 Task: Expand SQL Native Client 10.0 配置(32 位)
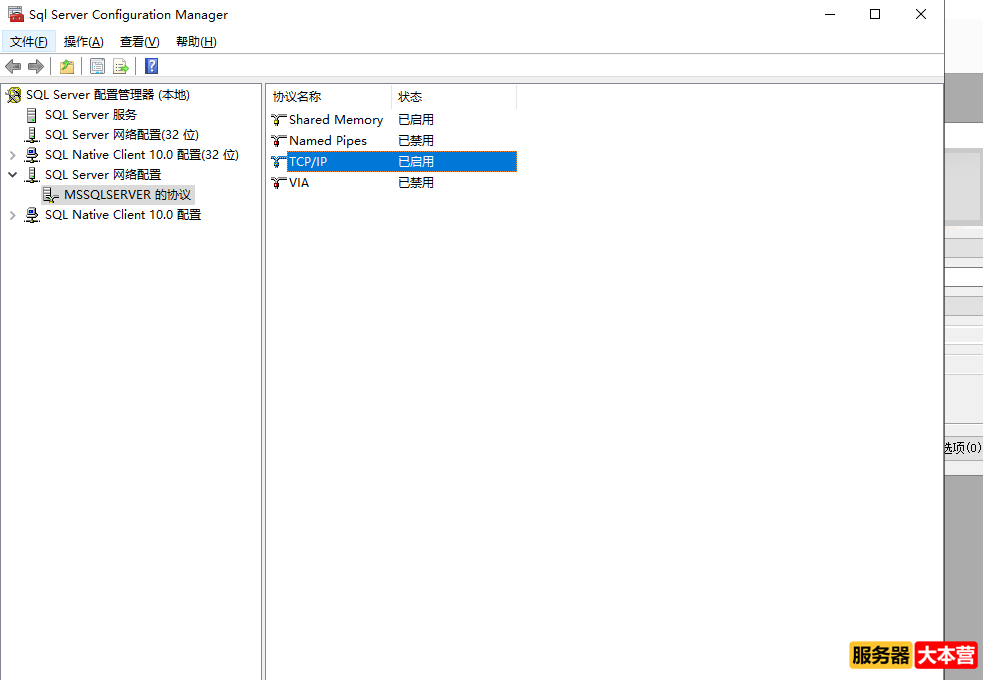tap(13, 154)
